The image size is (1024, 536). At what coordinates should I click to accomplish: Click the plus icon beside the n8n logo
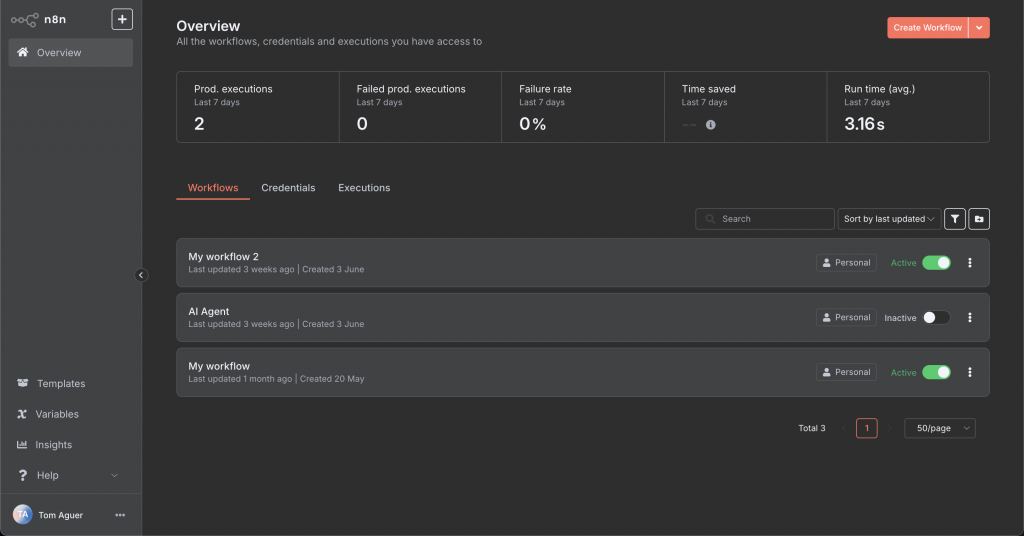tap(122, 19)
